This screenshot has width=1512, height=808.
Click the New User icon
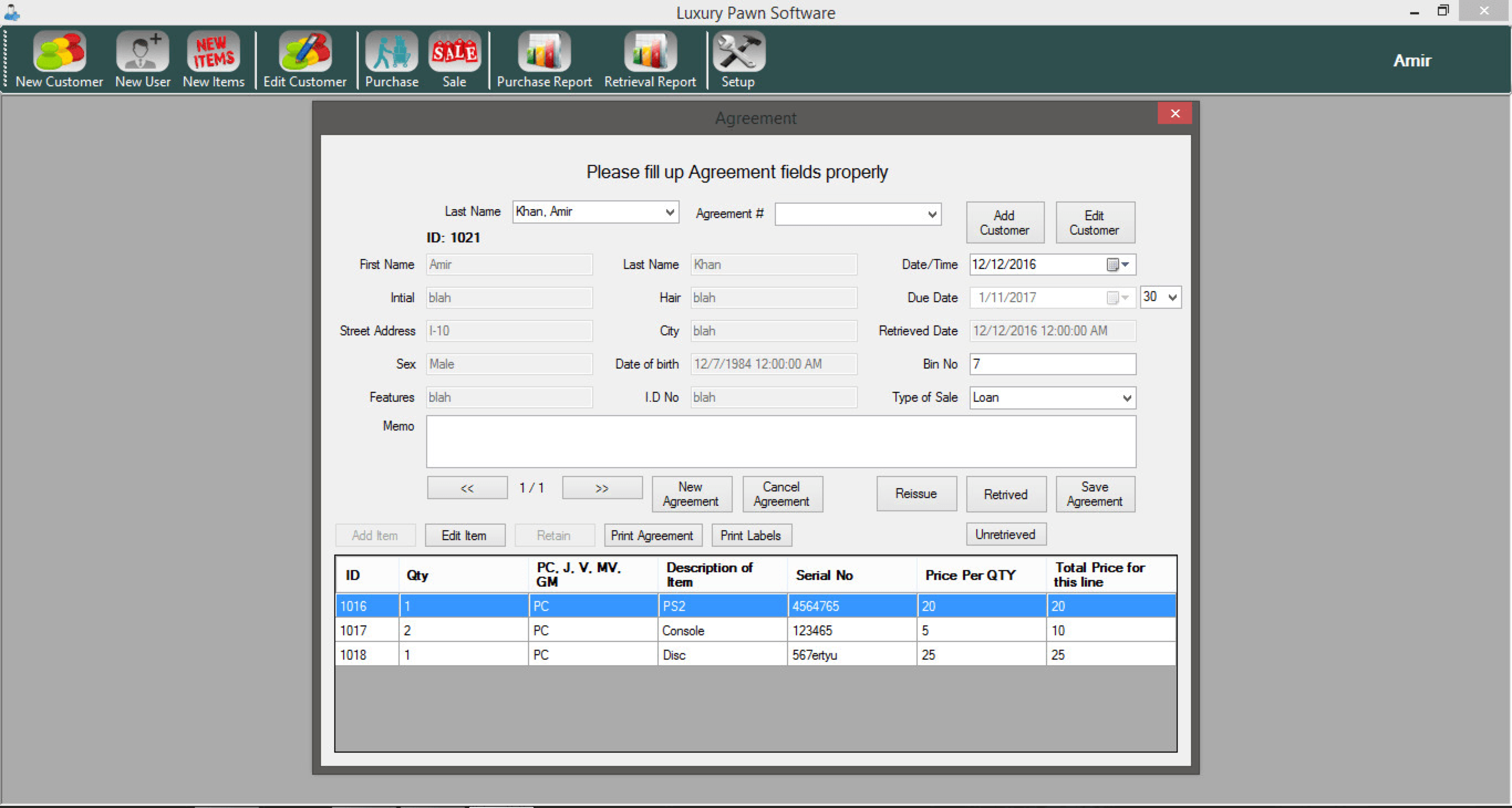tap(142, 59)
